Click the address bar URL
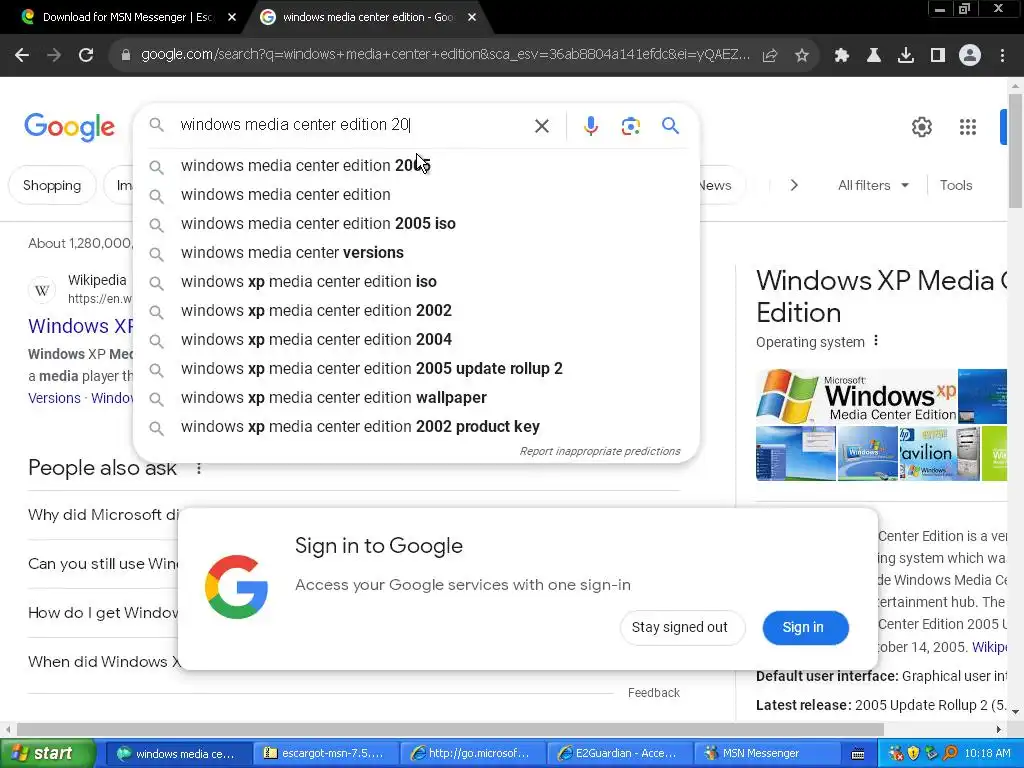This screenshot has height=768, width=1024. point(444,55)
